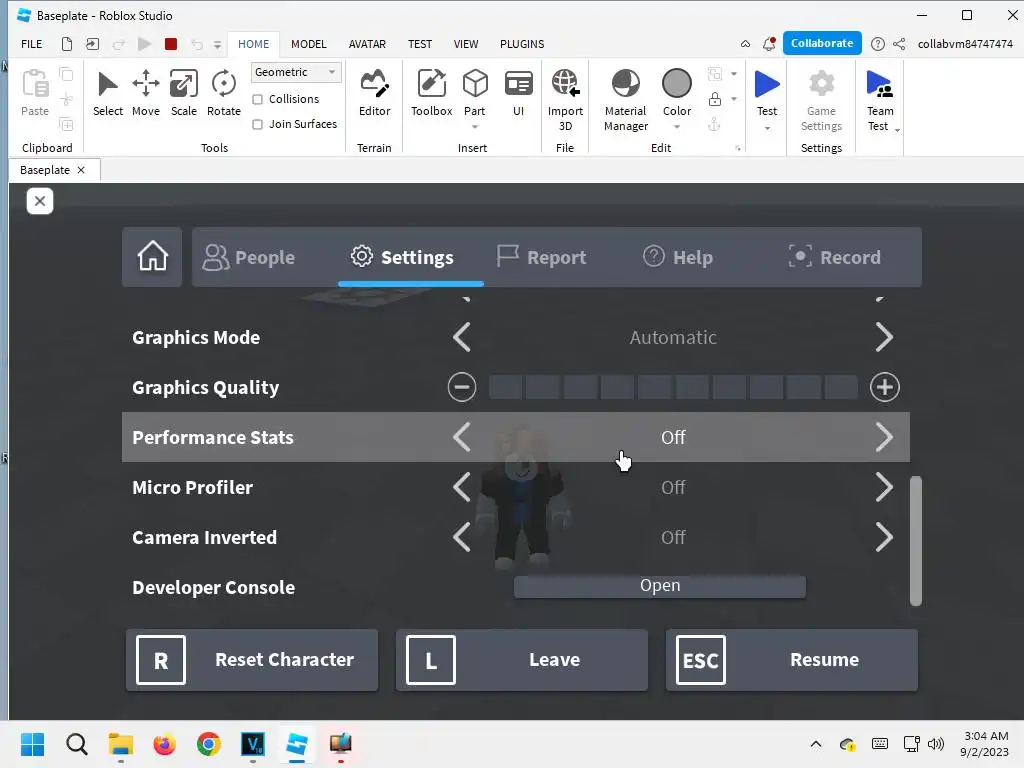This screenshot has width=1024, height=768.
Task: Expand the Team Test dropdown arrow
Action: pos(897,131)
